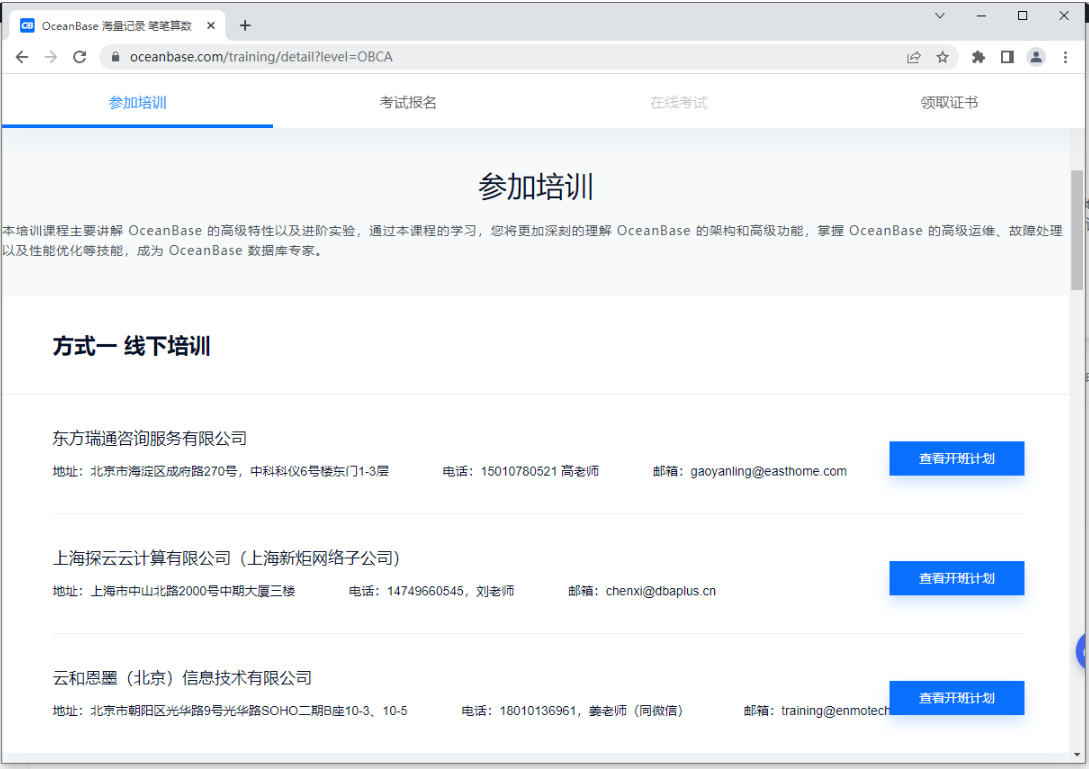Click 查看开班计划 for 云和恩墨（北京）公司

tap(956, 698)
